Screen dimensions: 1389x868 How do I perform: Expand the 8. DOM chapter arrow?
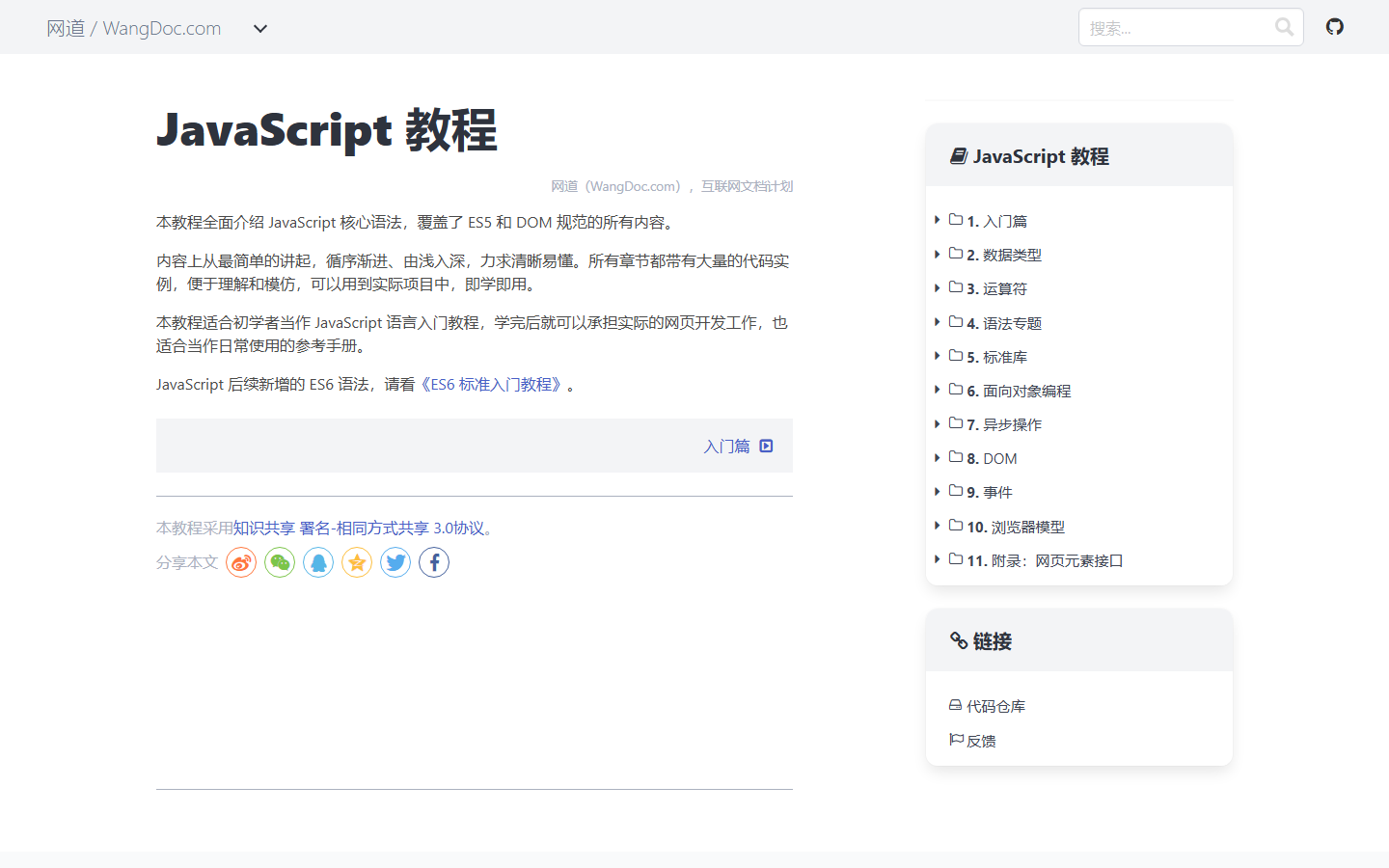tap(938, 458)
